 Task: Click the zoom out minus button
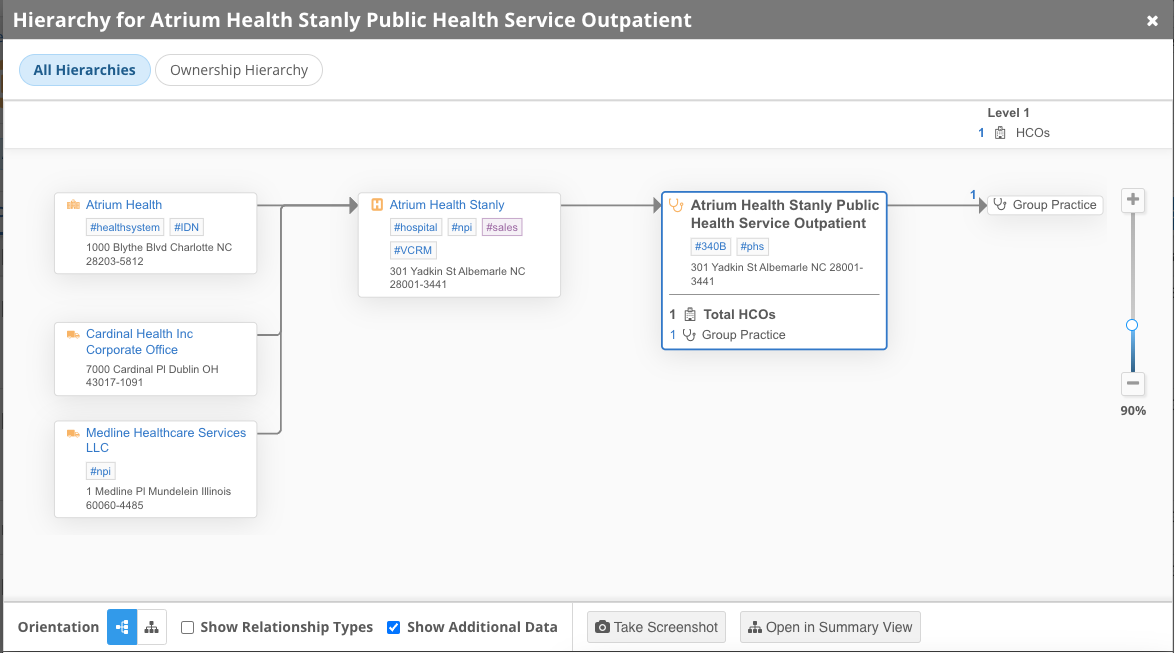(1133, 383)
